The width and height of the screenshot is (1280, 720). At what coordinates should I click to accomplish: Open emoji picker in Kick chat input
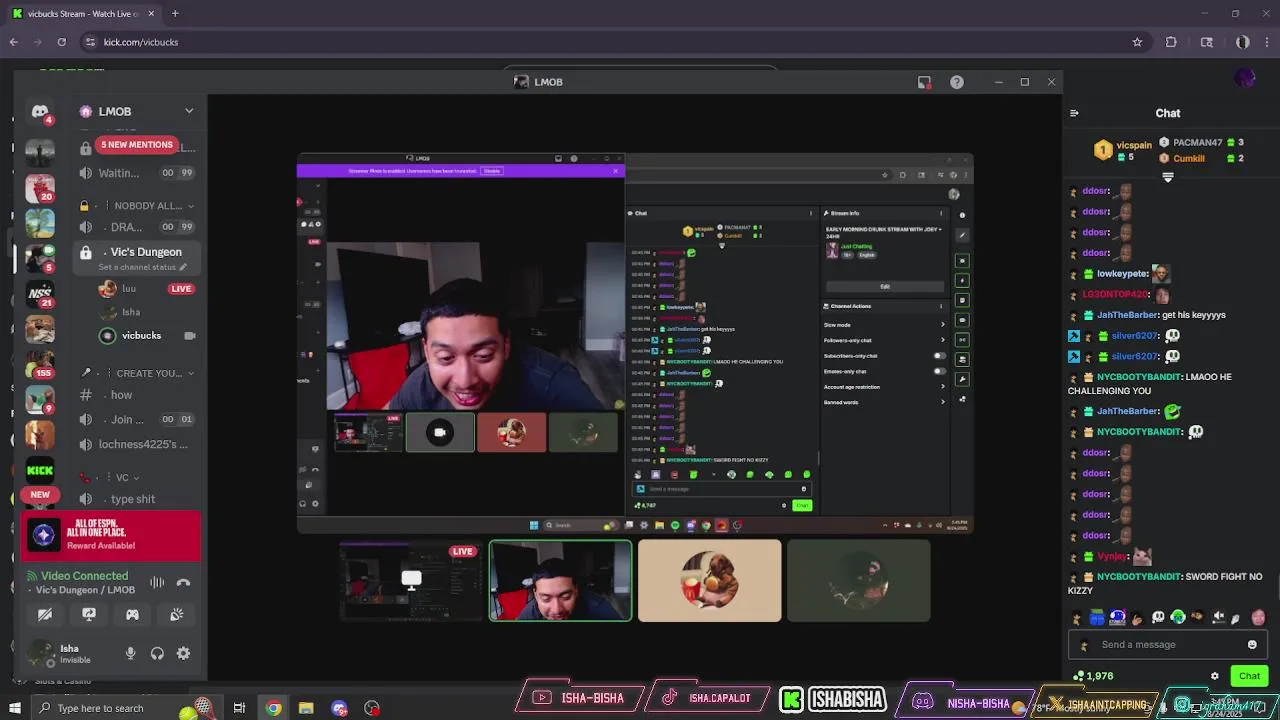coord(1252,645)
